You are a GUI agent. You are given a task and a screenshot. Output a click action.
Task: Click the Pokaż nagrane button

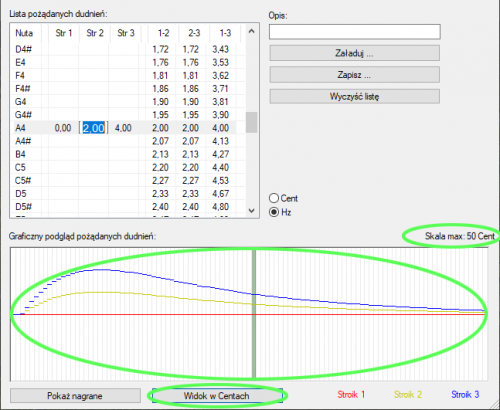coord(75,396)
